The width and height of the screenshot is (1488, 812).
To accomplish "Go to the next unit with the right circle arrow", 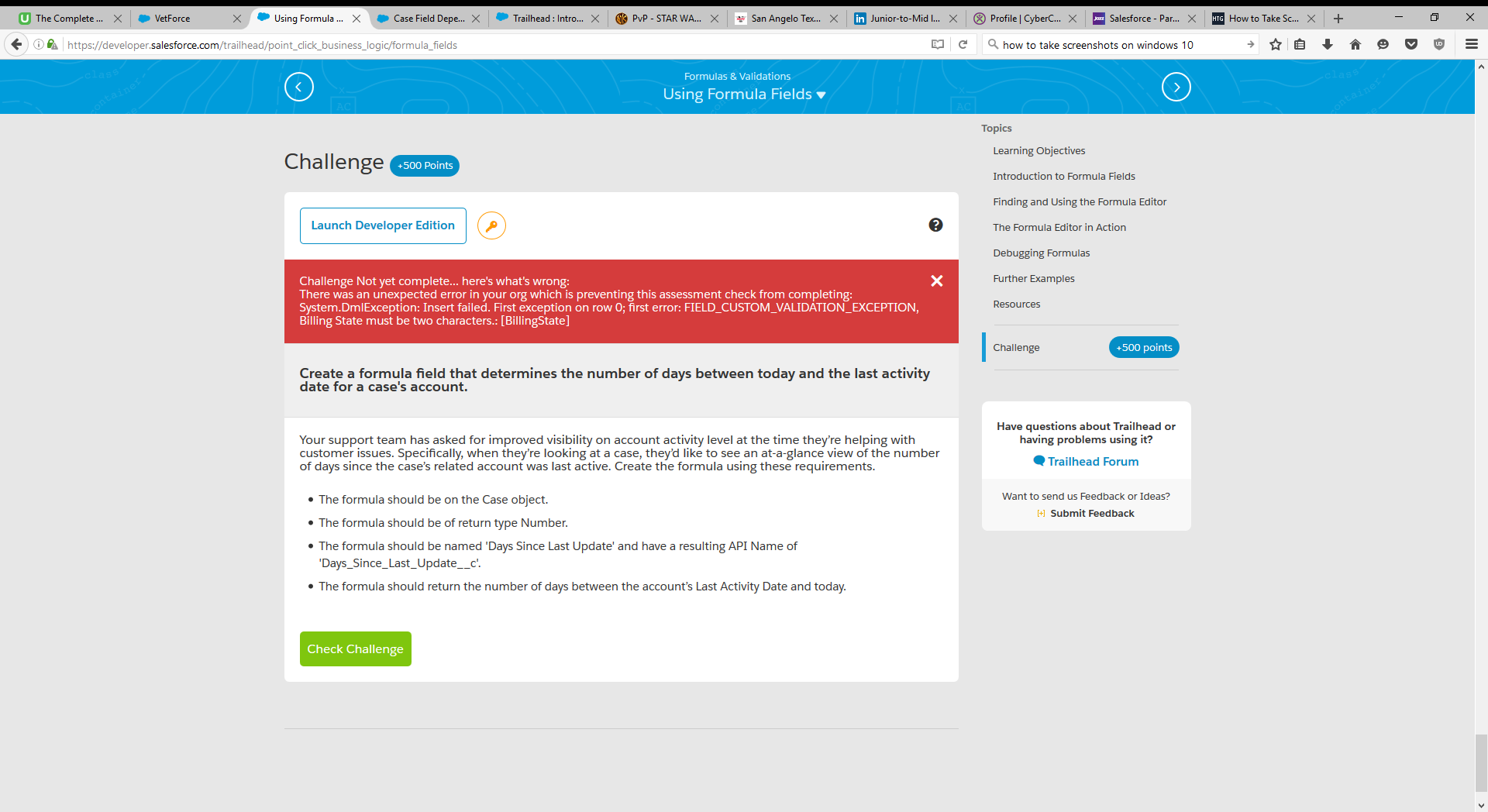I will click(x=1176, y=87).
